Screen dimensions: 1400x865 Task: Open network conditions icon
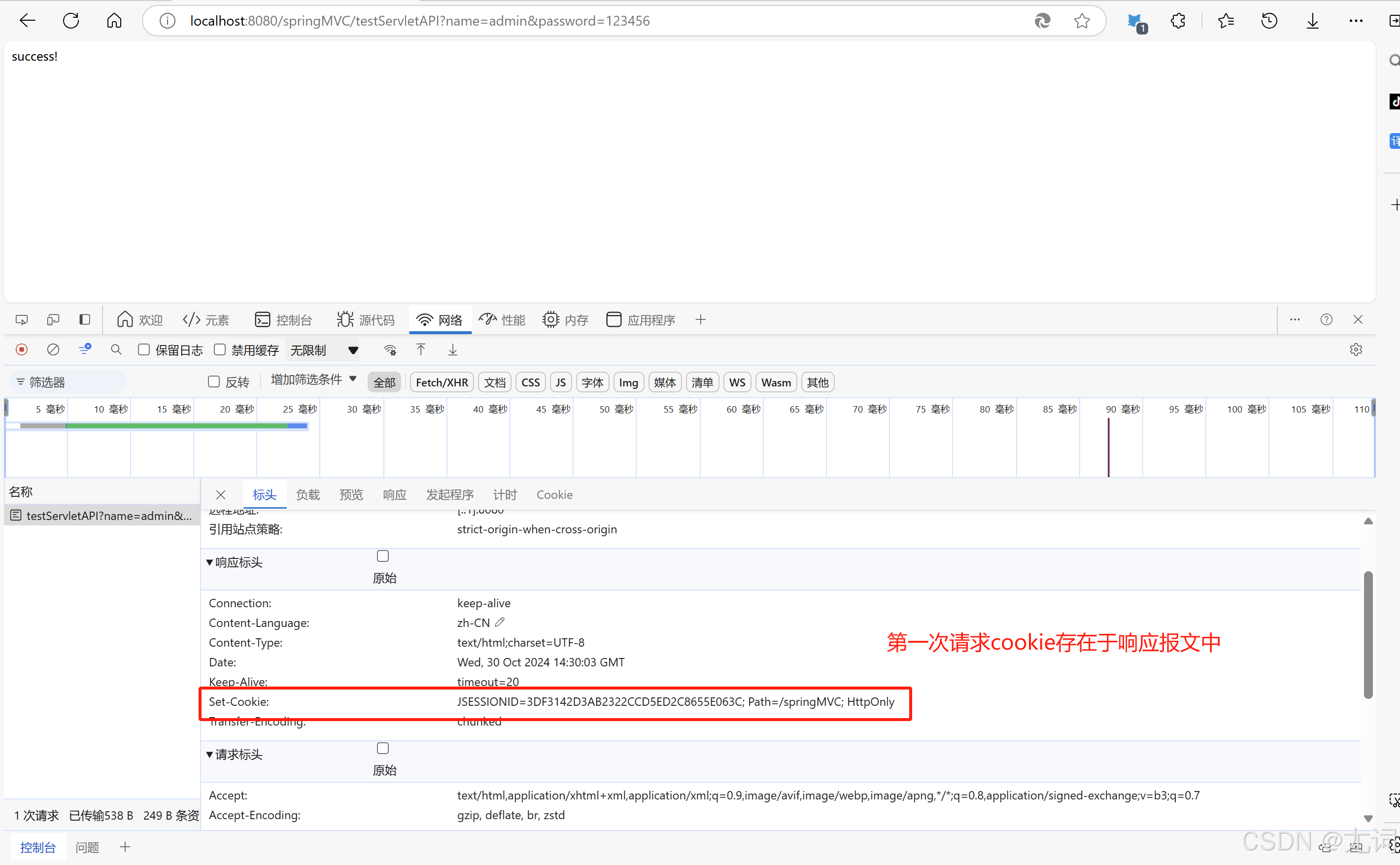point(390,349)
